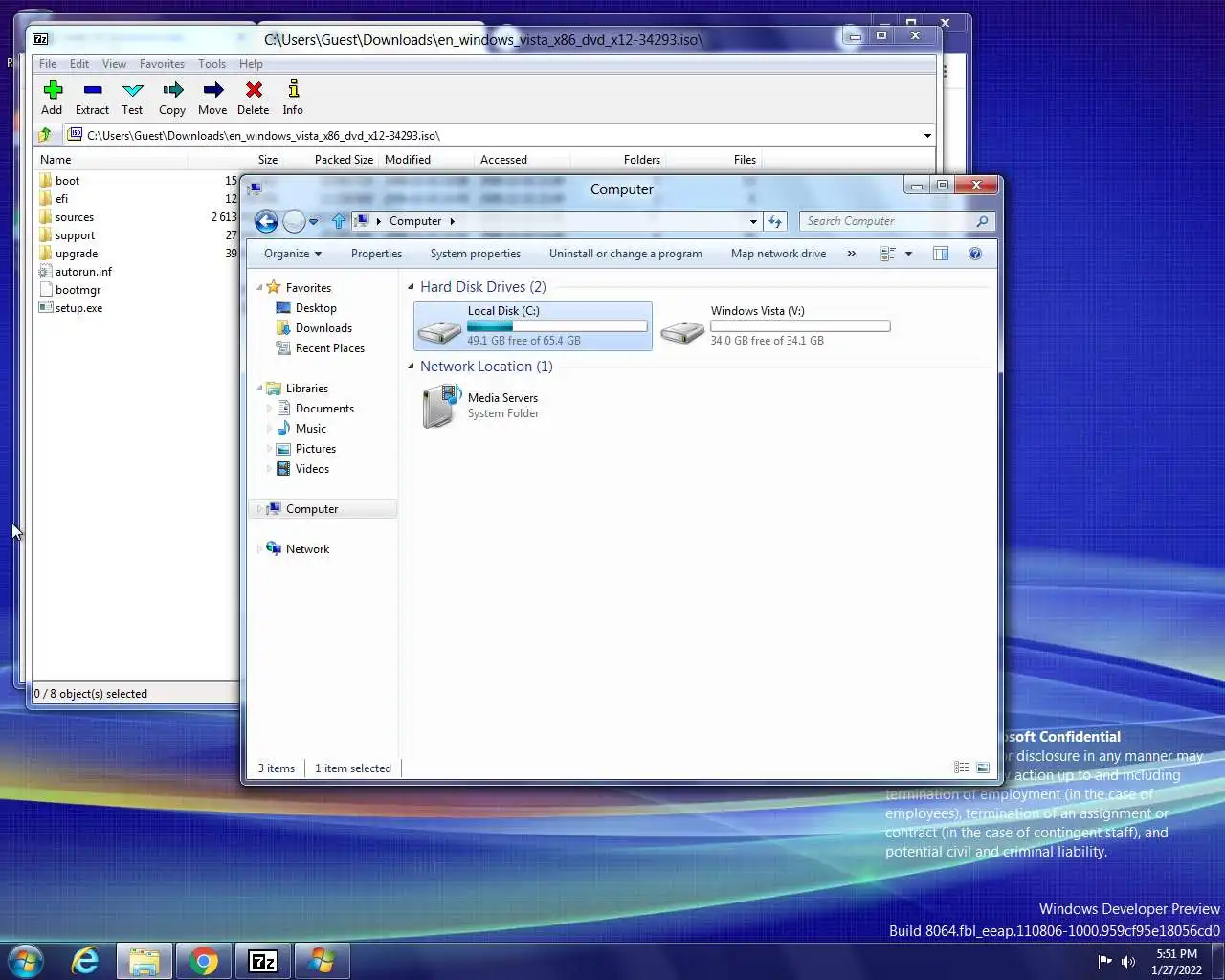Expand the Change your view options arrow
1225x980 pixels.
click(908, 254)
